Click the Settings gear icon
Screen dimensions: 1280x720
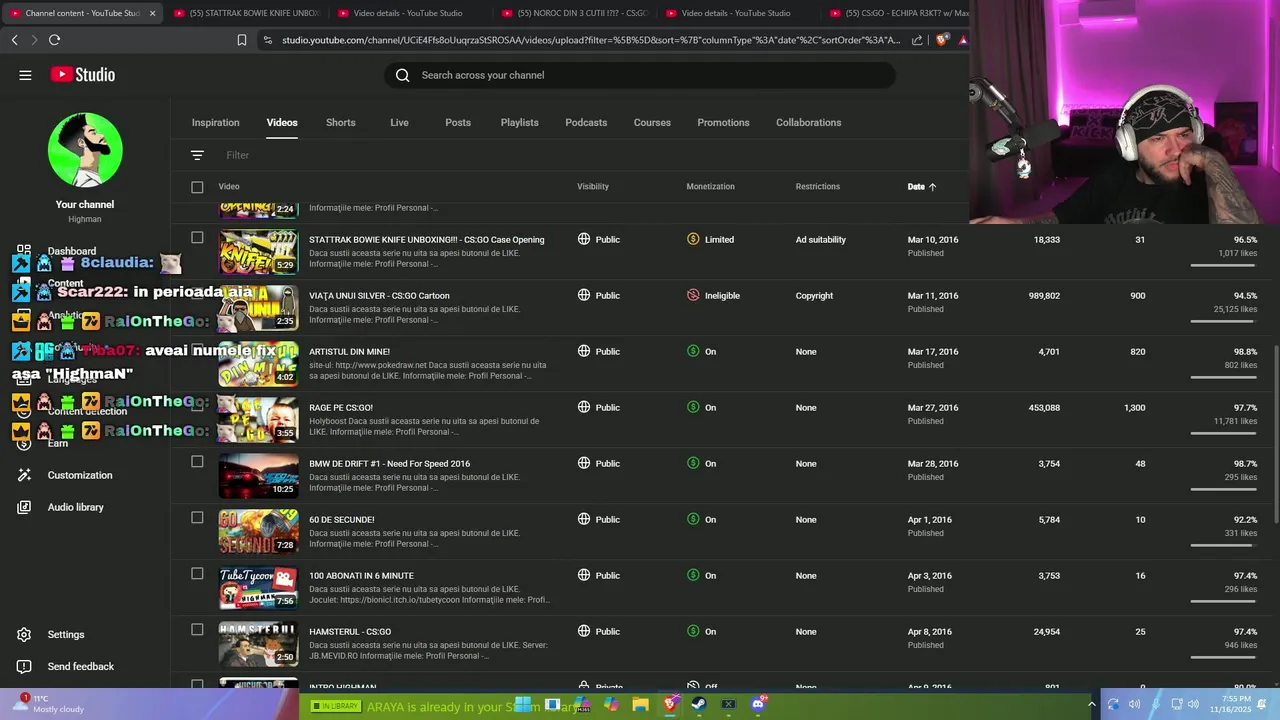click(x=24, y=634)
